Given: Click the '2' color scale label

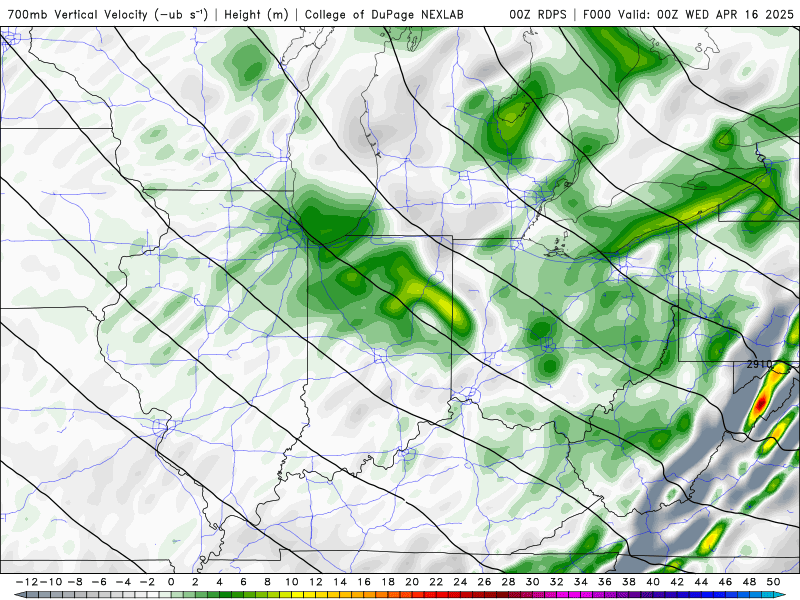Looking at the screenshot, I should 195,582.
